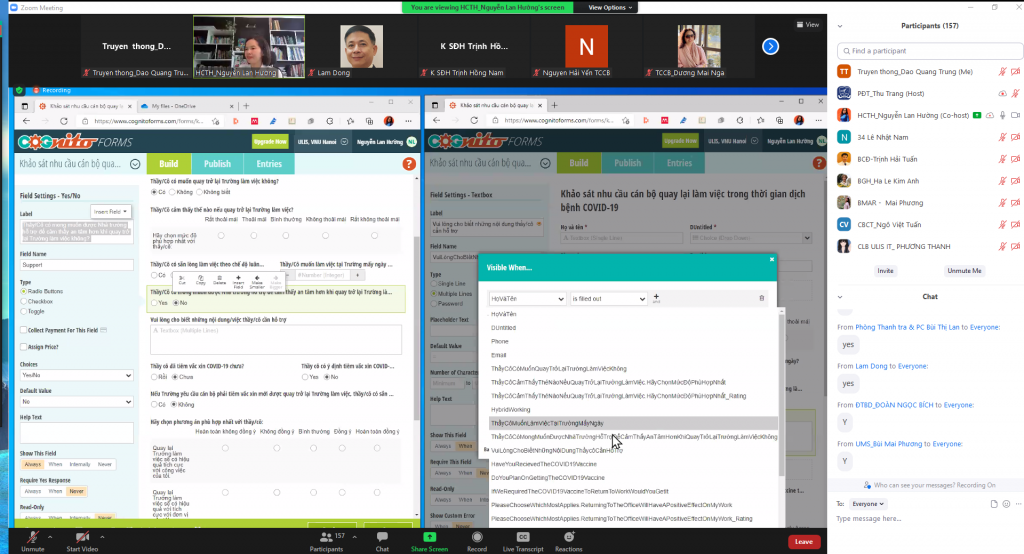Viewport: 1024px width, 554px height.
Task: Click muted mic icon for 34 Lê Nhật Nam
Action: pos(1002,137)
